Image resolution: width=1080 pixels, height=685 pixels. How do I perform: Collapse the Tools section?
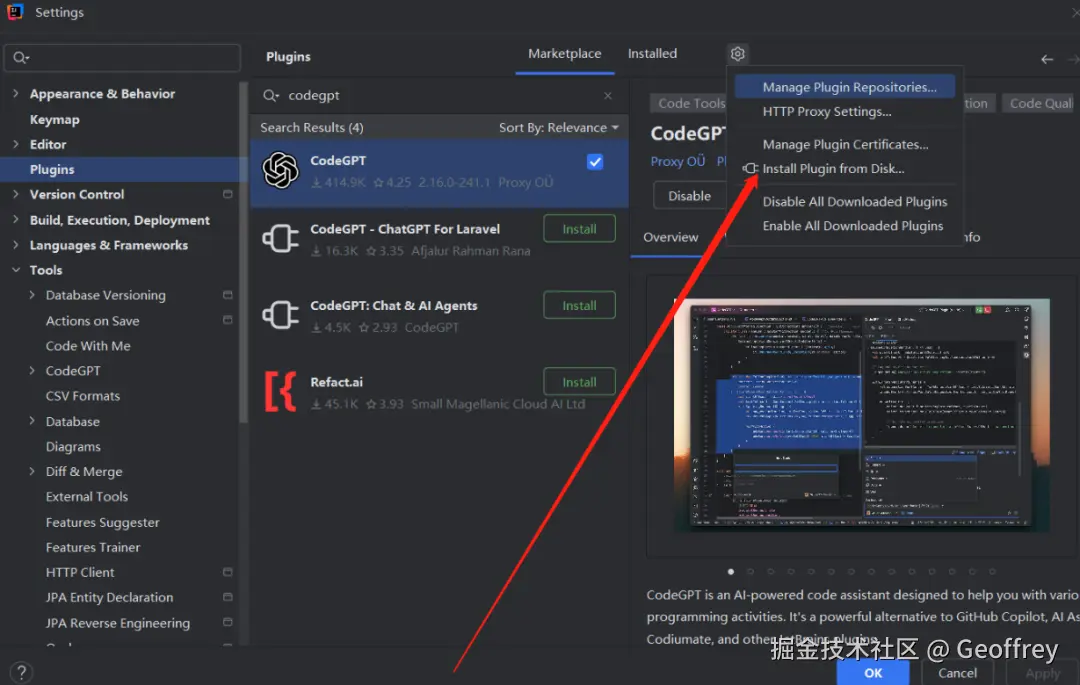point(15,270)
